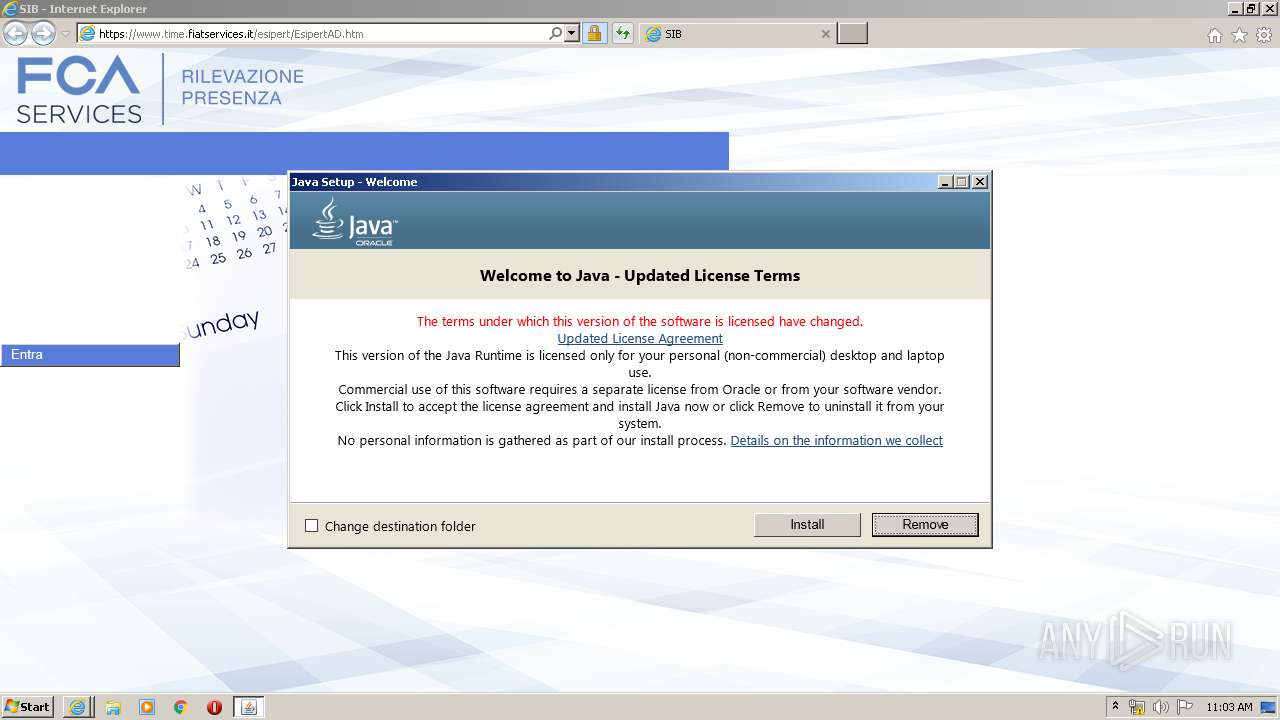
Task: Launch Windows Media Player from taskbar
Action: point(147,707)
